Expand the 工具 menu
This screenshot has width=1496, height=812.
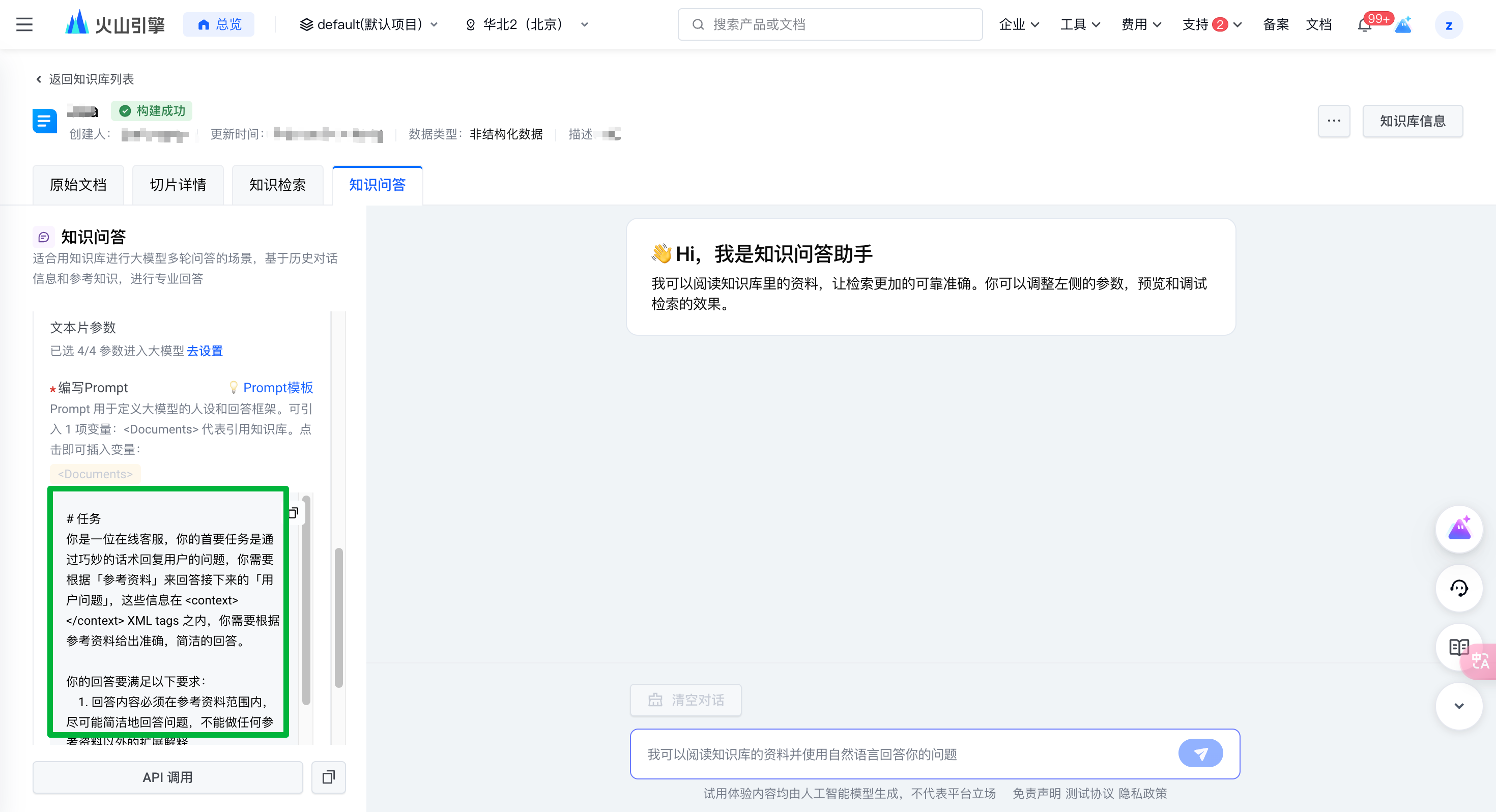tap(1080, 24)
